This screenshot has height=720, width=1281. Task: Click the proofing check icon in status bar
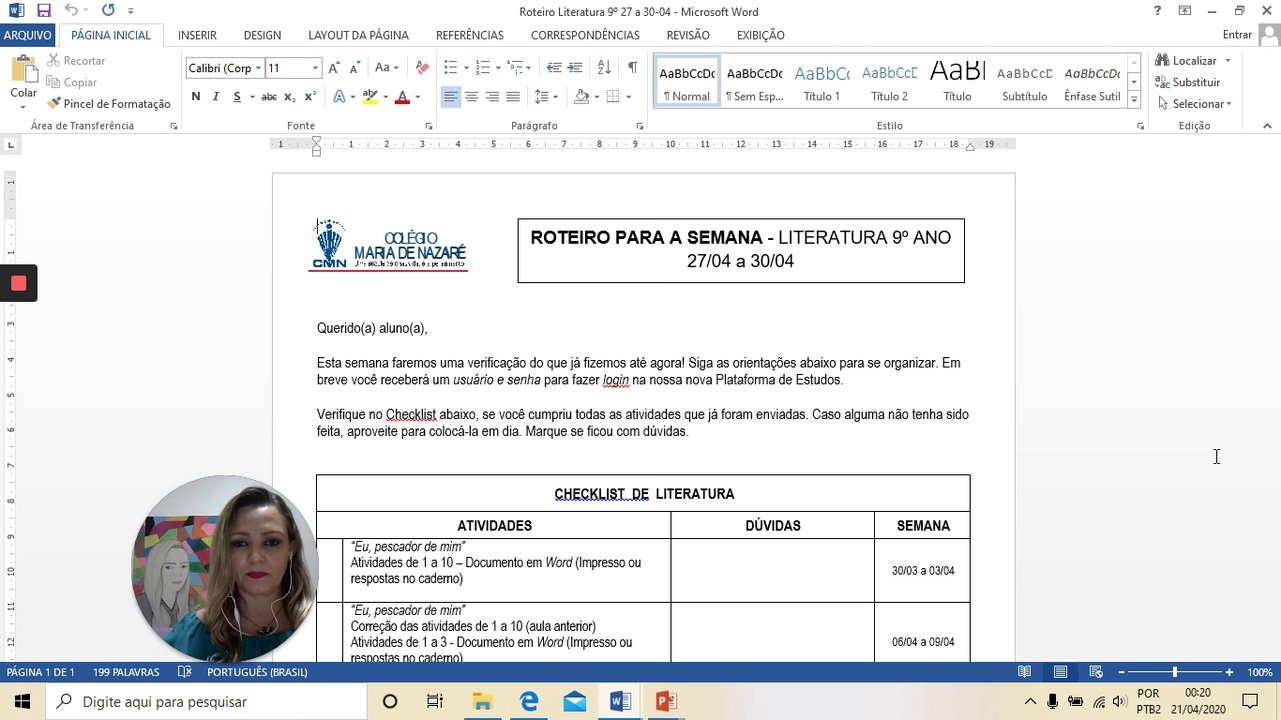tap(184, 672)
